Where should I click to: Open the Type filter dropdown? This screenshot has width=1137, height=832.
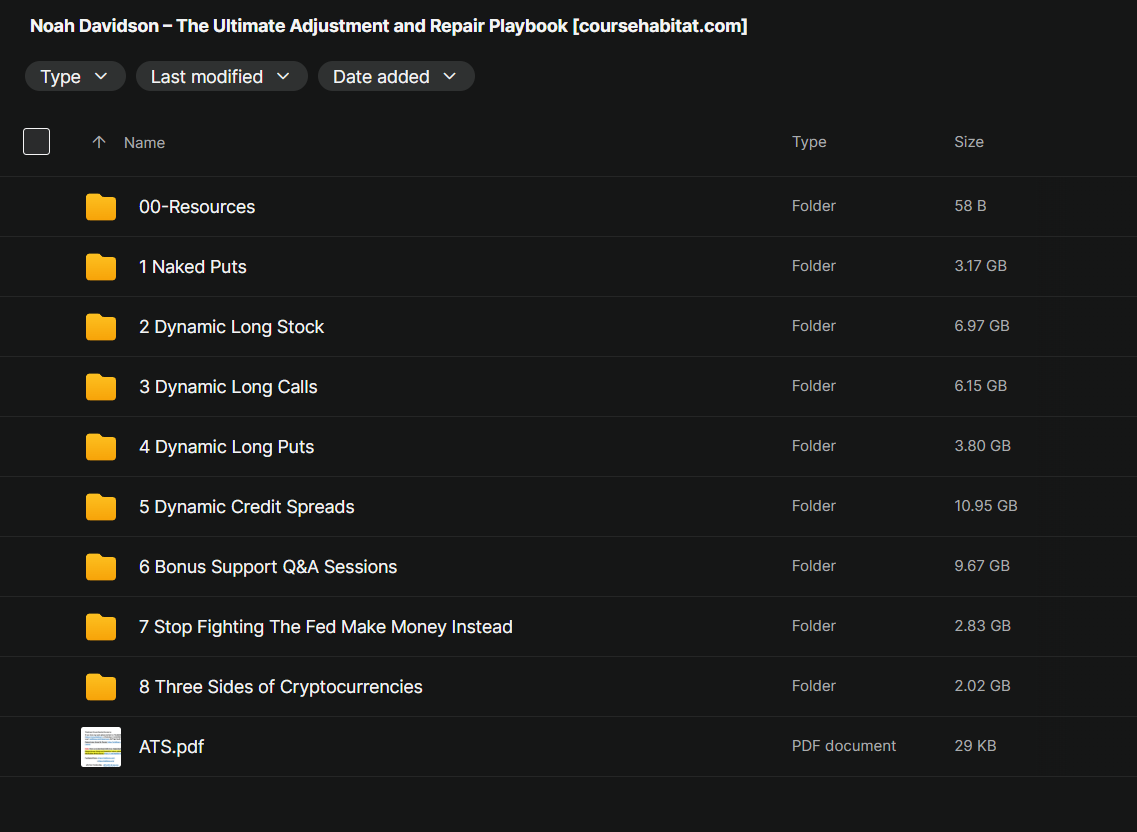point(75,77)
